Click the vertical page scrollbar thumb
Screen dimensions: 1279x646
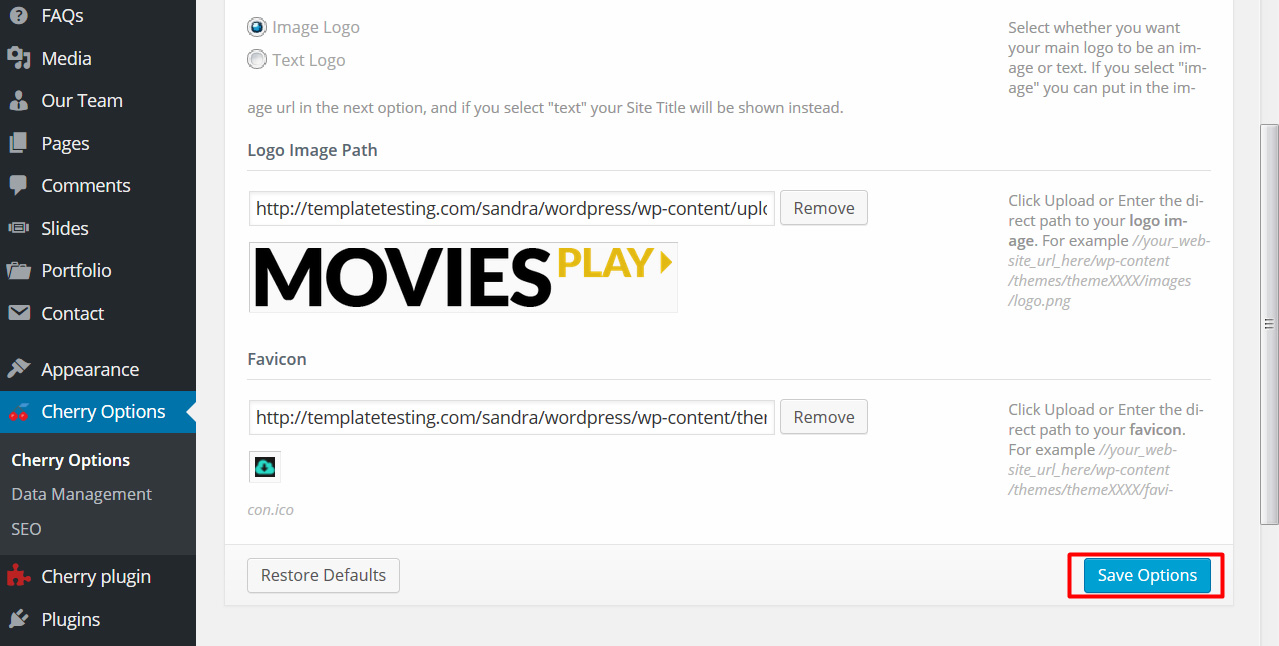point(1269,324)
